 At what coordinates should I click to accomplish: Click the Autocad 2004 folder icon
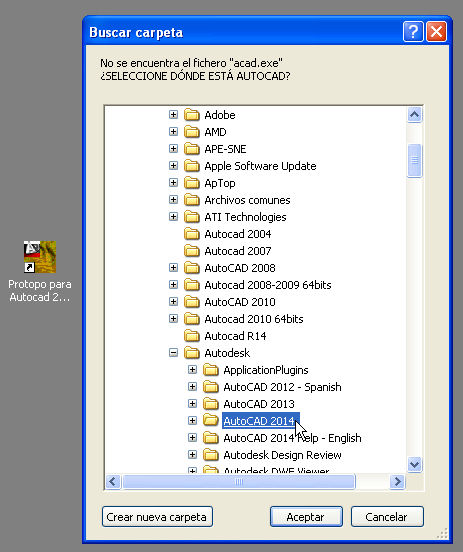pyautogui.click(x=192, y=234)
